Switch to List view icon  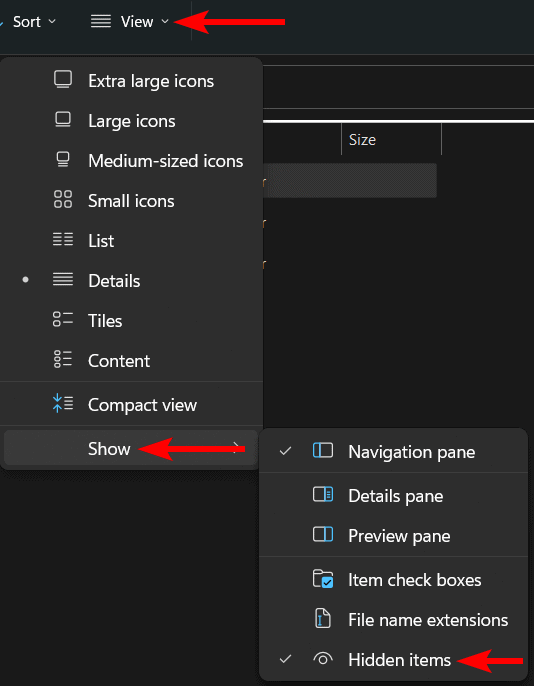point(63,240)
